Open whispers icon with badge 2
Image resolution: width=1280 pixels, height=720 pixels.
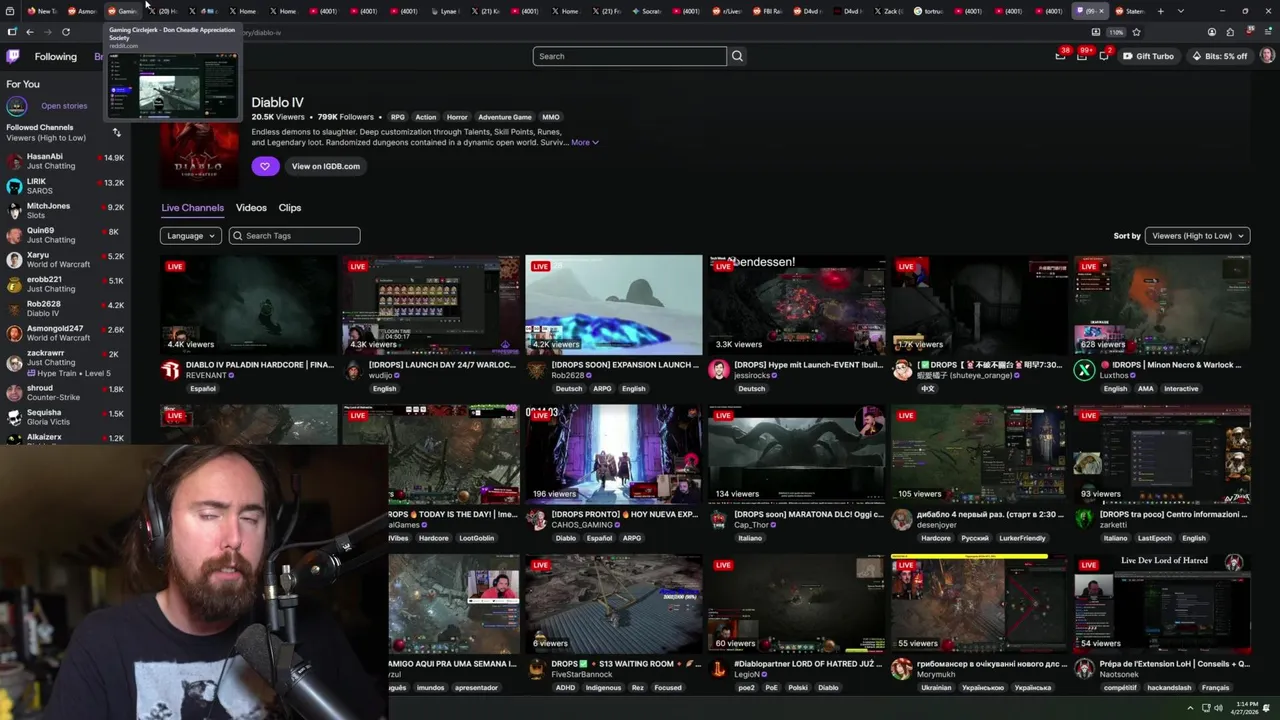(1104, 56)
